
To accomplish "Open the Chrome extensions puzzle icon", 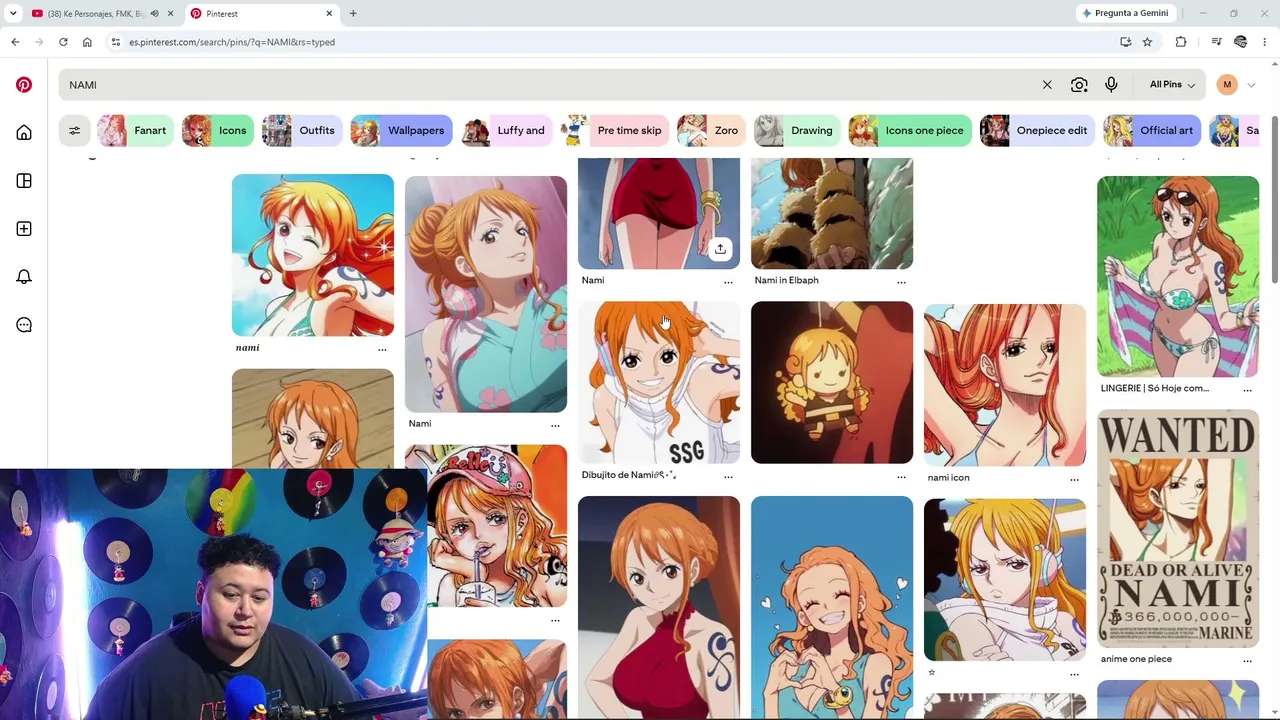I will [1181, 42].
